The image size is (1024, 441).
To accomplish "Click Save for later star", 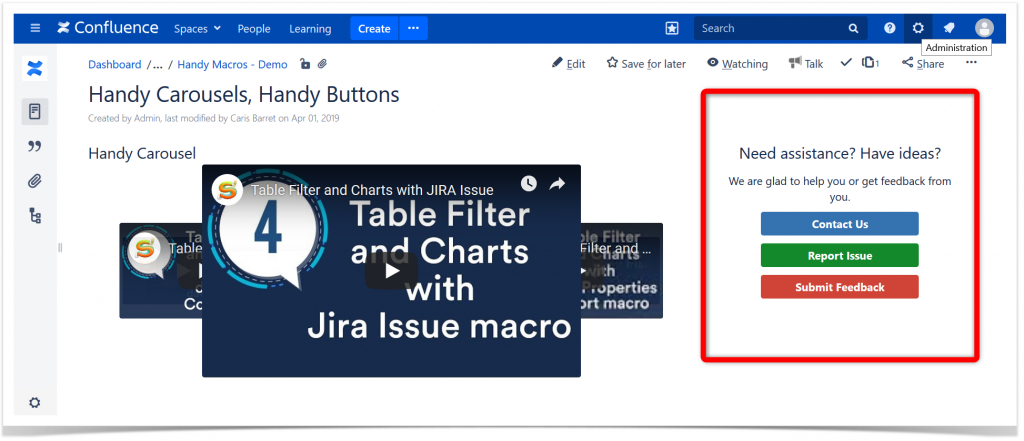I will click(646, 63).
